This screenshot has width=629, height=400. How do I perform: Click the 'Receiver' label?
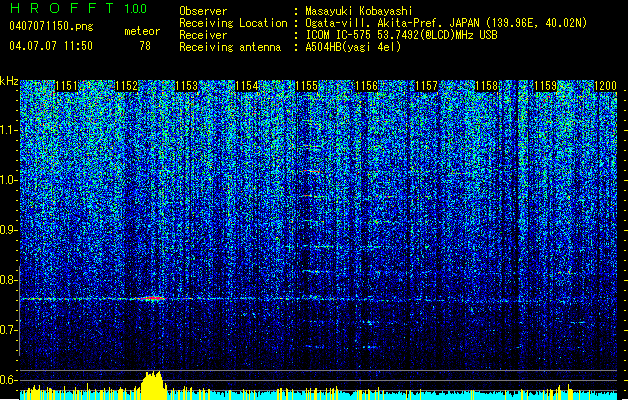(203, 35)
